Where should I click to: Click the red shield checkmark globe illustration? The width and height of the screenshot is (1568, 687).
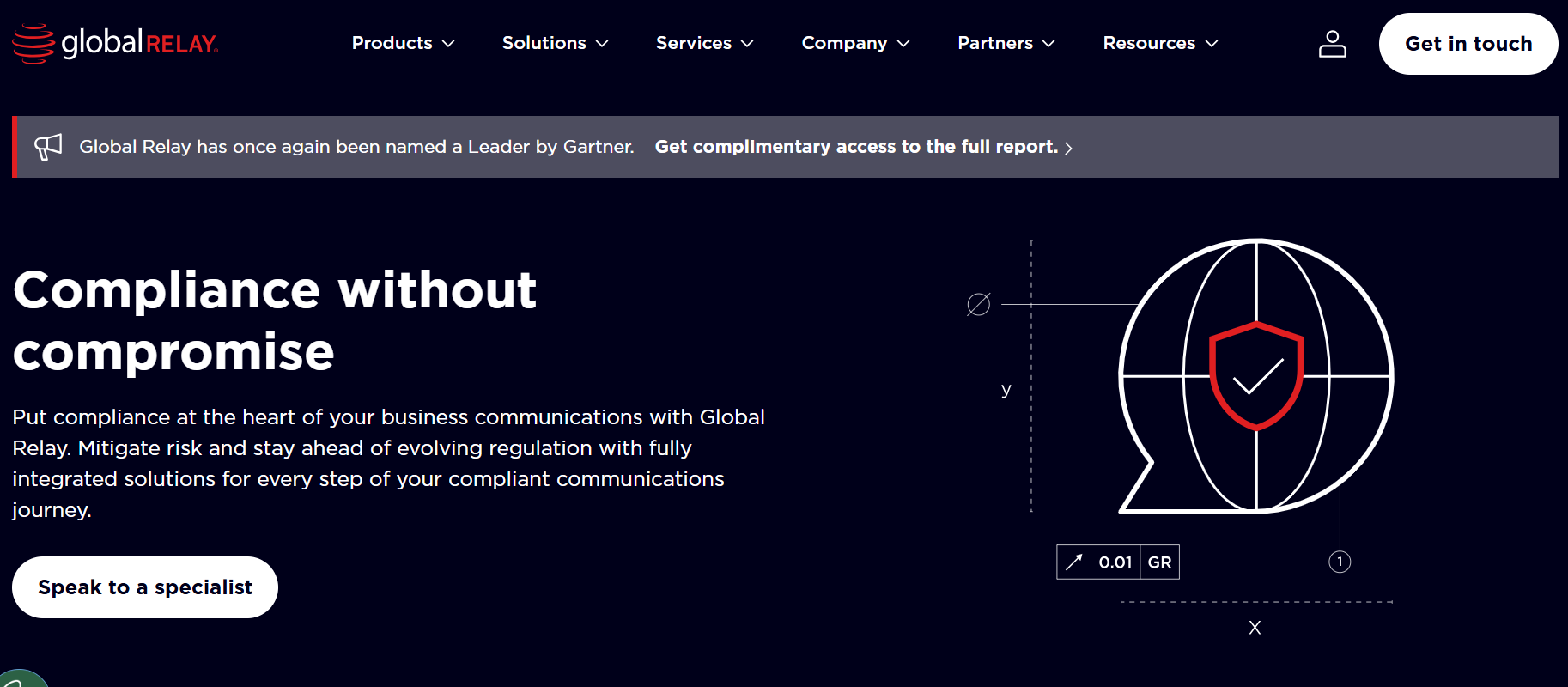[1255, 376]
